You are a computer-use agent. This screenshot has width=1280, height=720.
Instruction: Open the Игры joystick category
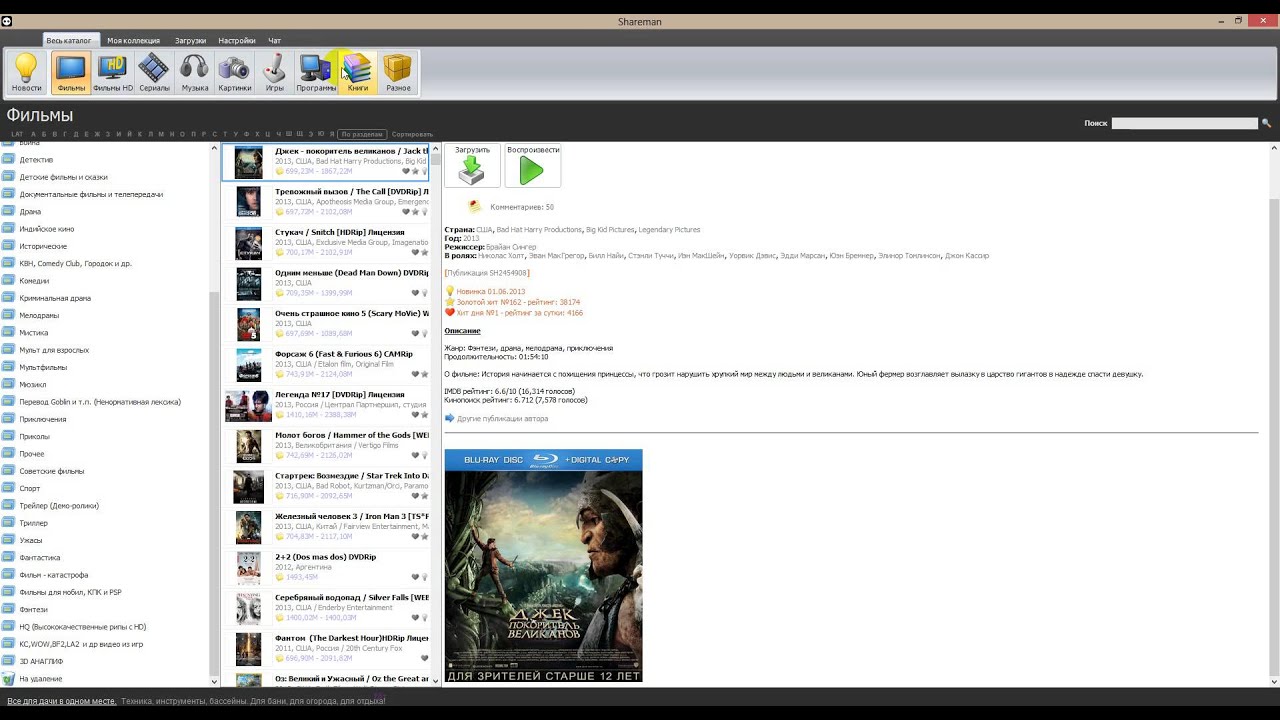[274, 73]
